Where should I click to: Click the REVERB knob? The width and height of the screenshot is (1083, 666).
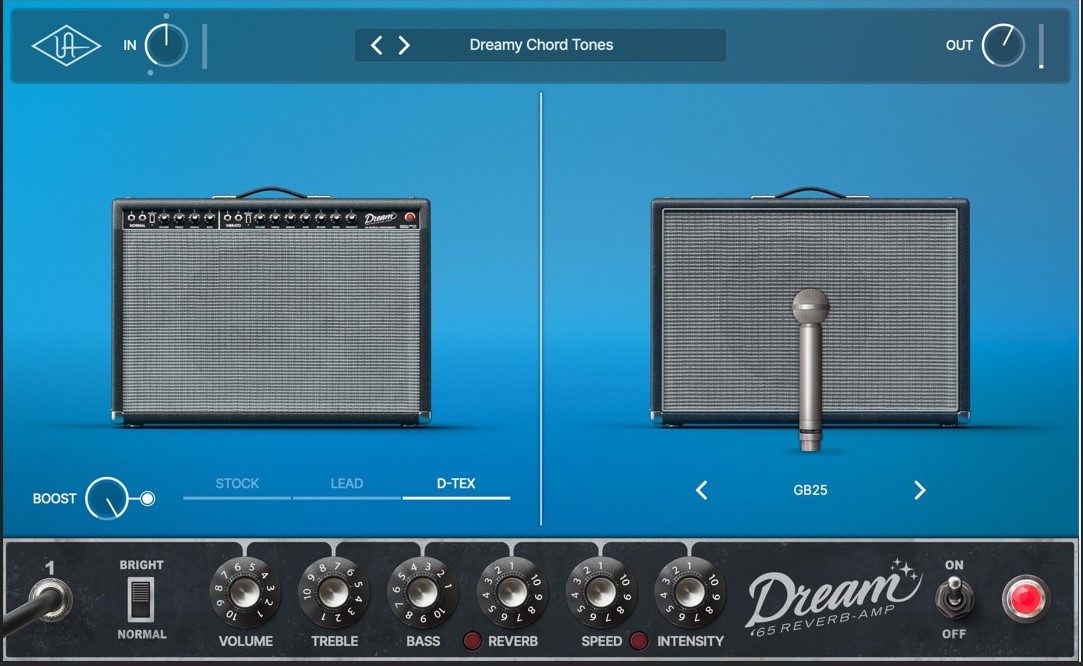(x=512, y=592)
